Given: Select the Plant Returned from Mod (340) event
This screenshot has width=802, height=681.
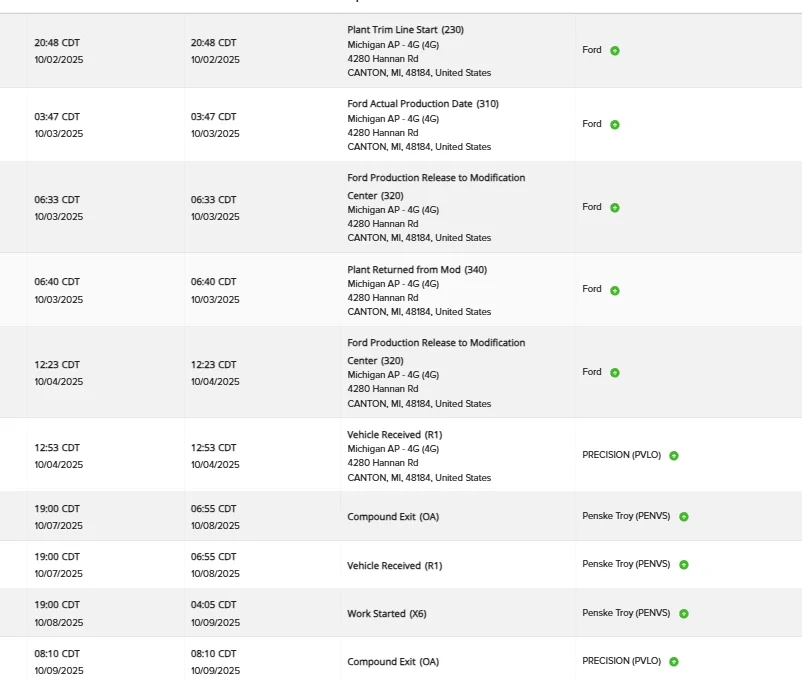Looking at the screenshot, I should (417, 270).
